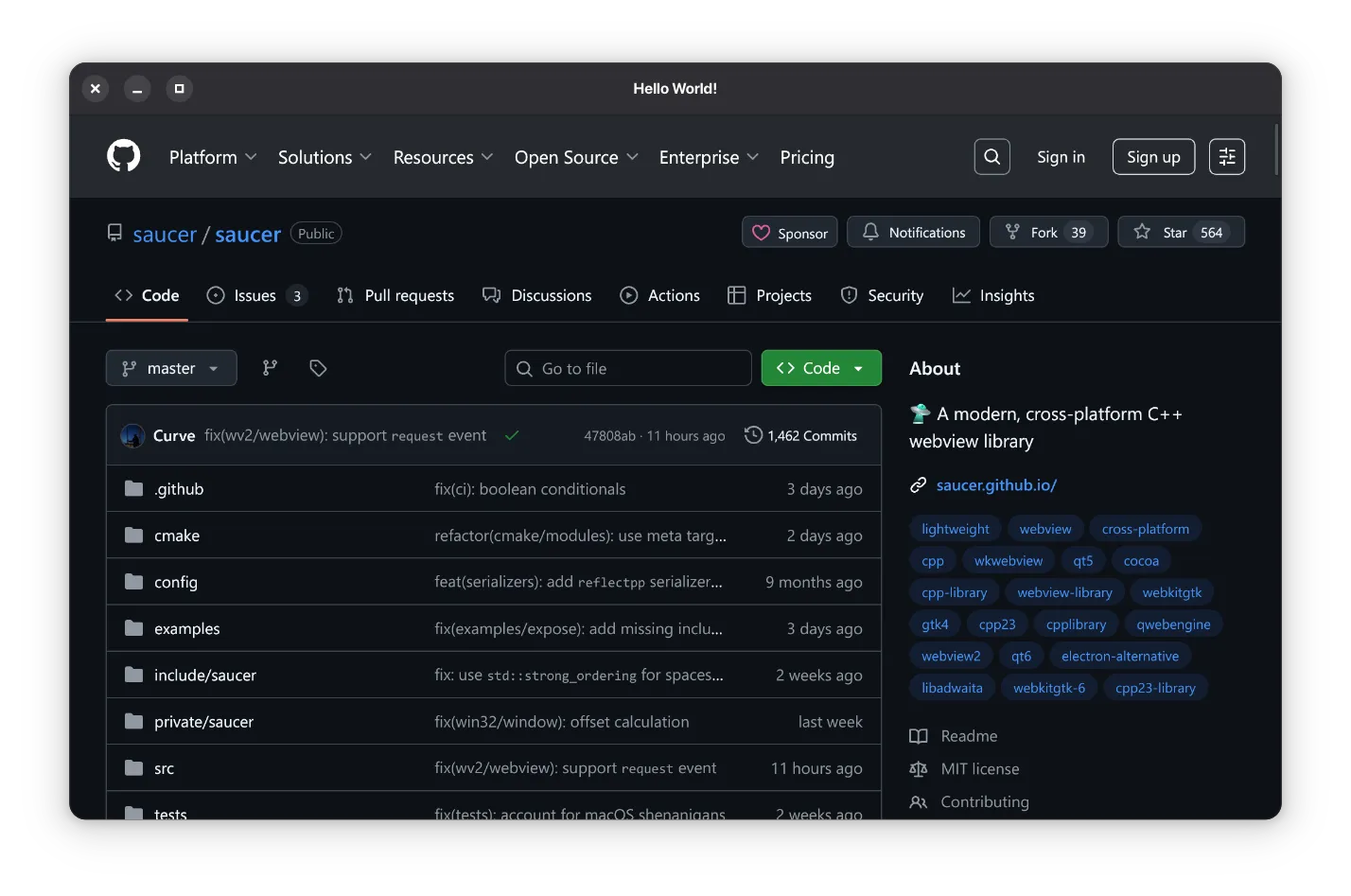Open the settings sliders icon beside Sign up
Screen dimensions: 1351x896
pyautogui.click(x=1226, y=157)
